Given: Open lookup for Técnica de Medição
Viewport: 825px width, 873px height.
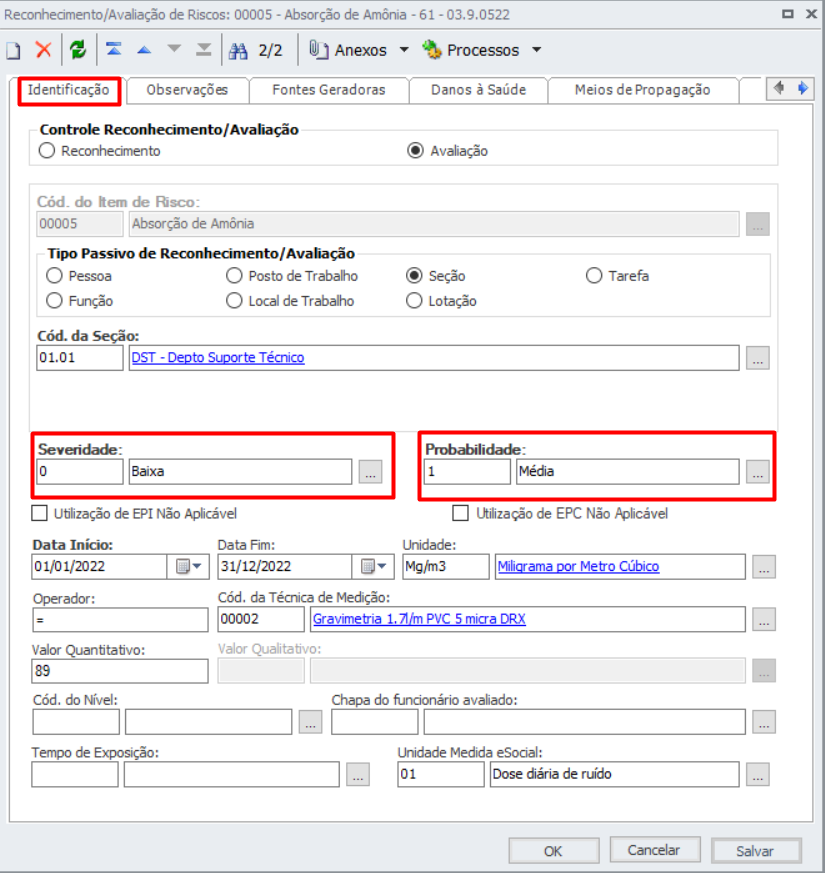Looking at the screenshot, I should point(764,620).
